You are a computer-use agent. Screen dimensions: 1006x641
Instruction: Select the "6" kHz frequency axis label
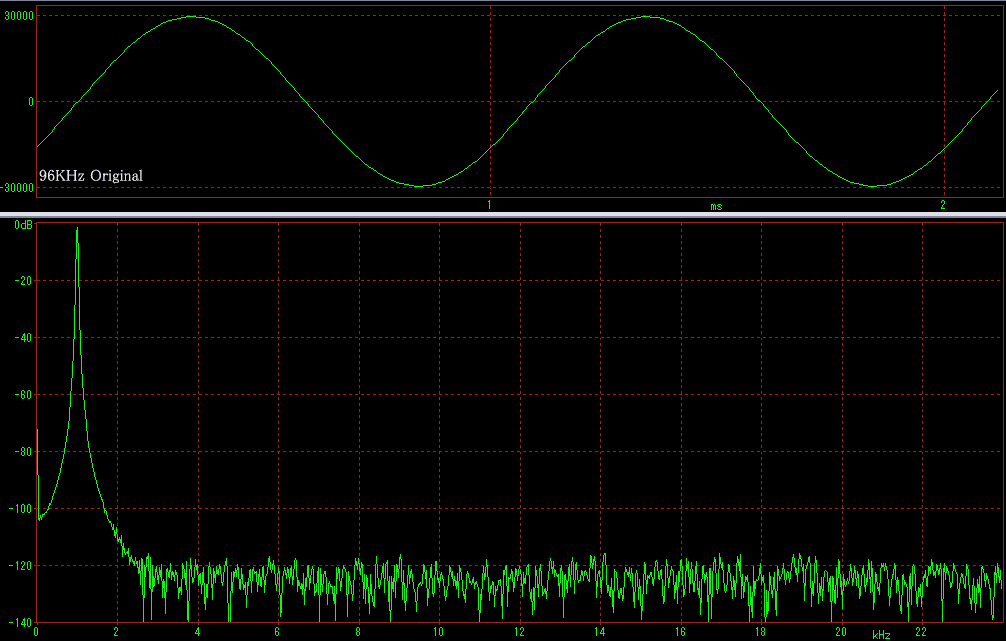[277, 632]
